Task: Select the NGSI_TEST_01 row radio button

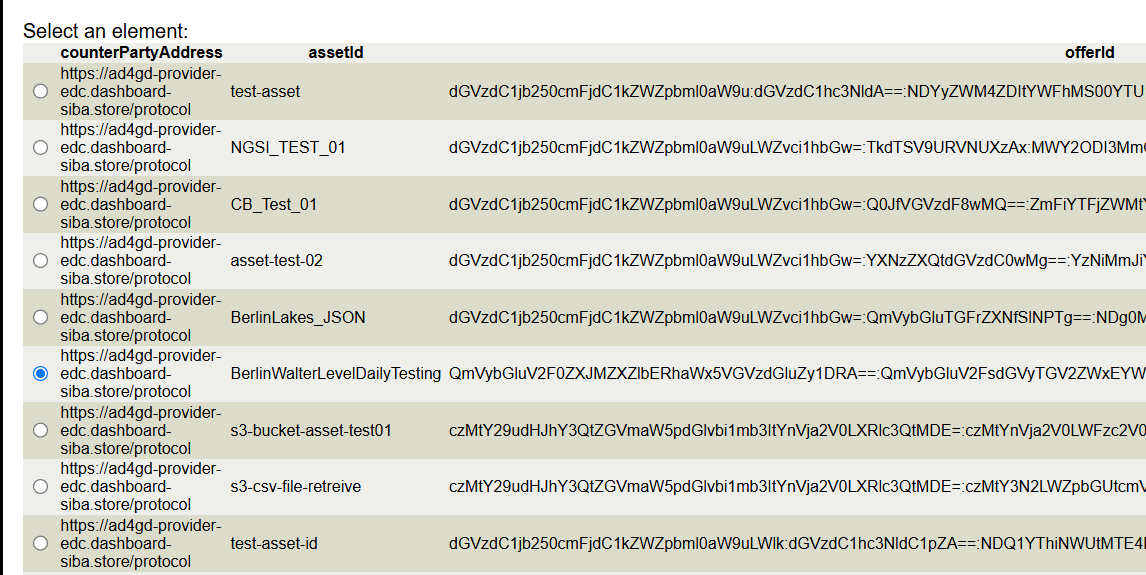Action: click(40, 148)
